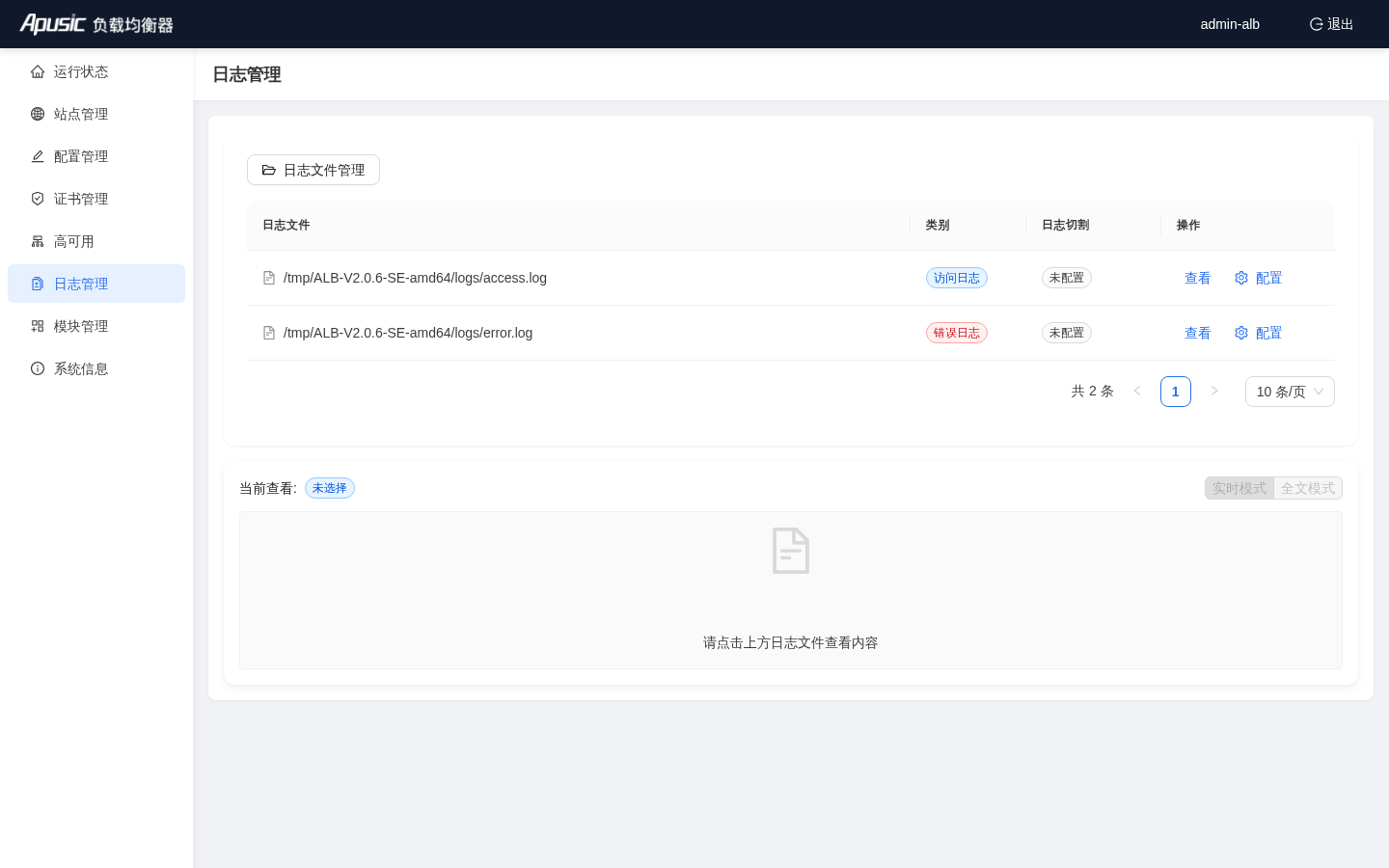This screenshot has width=1389, height=868.
Task: Click the /tmp/ALB-V2.0.6-SE-amd64/logs/access.log path
Action: [x=415, y=278]
